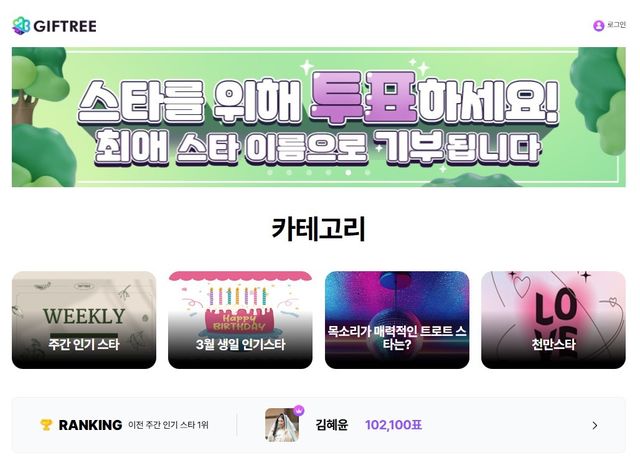
Task: Select the last banner carousel dot
Action: [368, 173]
